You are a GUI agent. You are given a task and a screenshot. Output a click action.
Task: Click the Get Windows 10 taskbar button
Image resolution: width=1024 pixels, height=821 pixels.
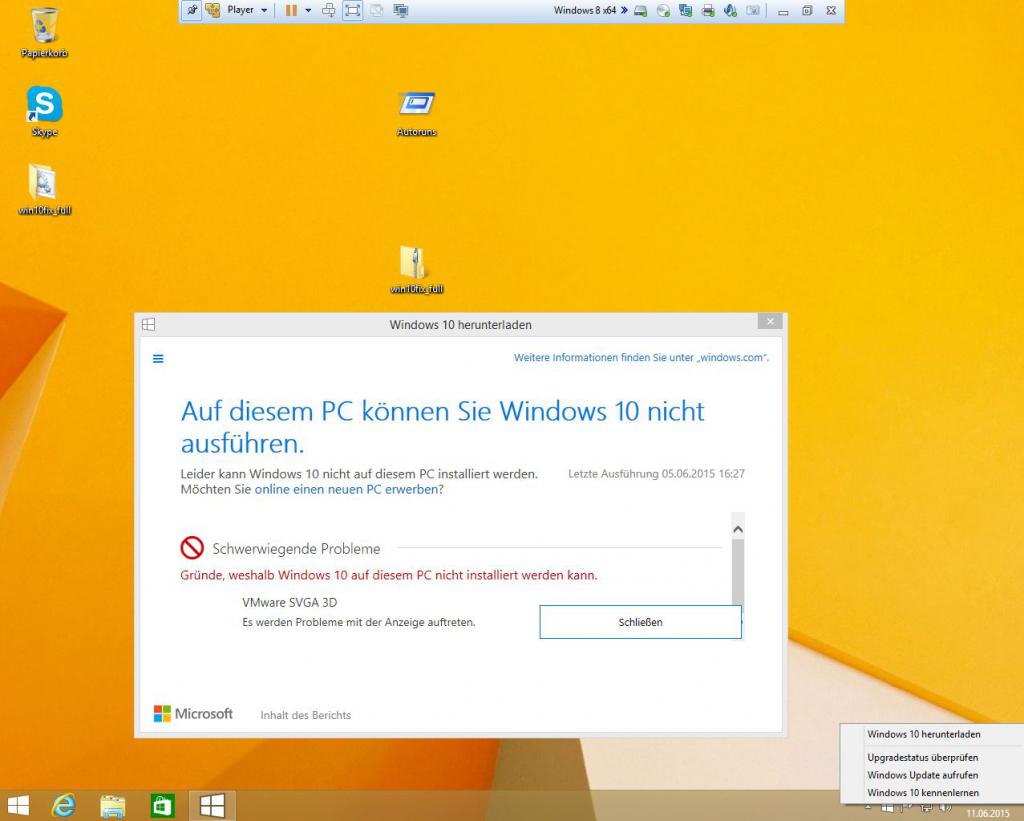212,806
